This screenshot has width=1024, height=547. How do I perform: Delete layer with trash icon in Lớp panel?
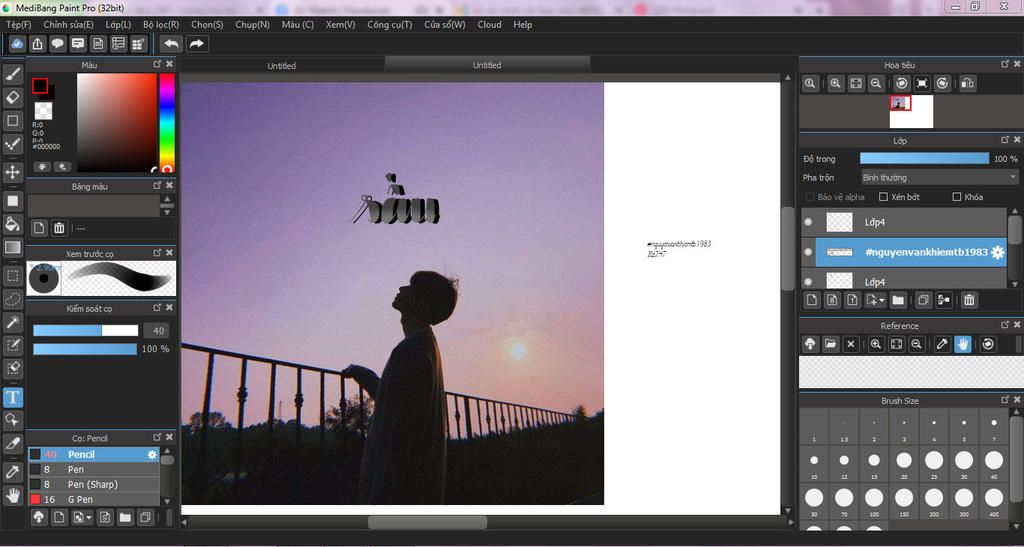click(969, 300)
